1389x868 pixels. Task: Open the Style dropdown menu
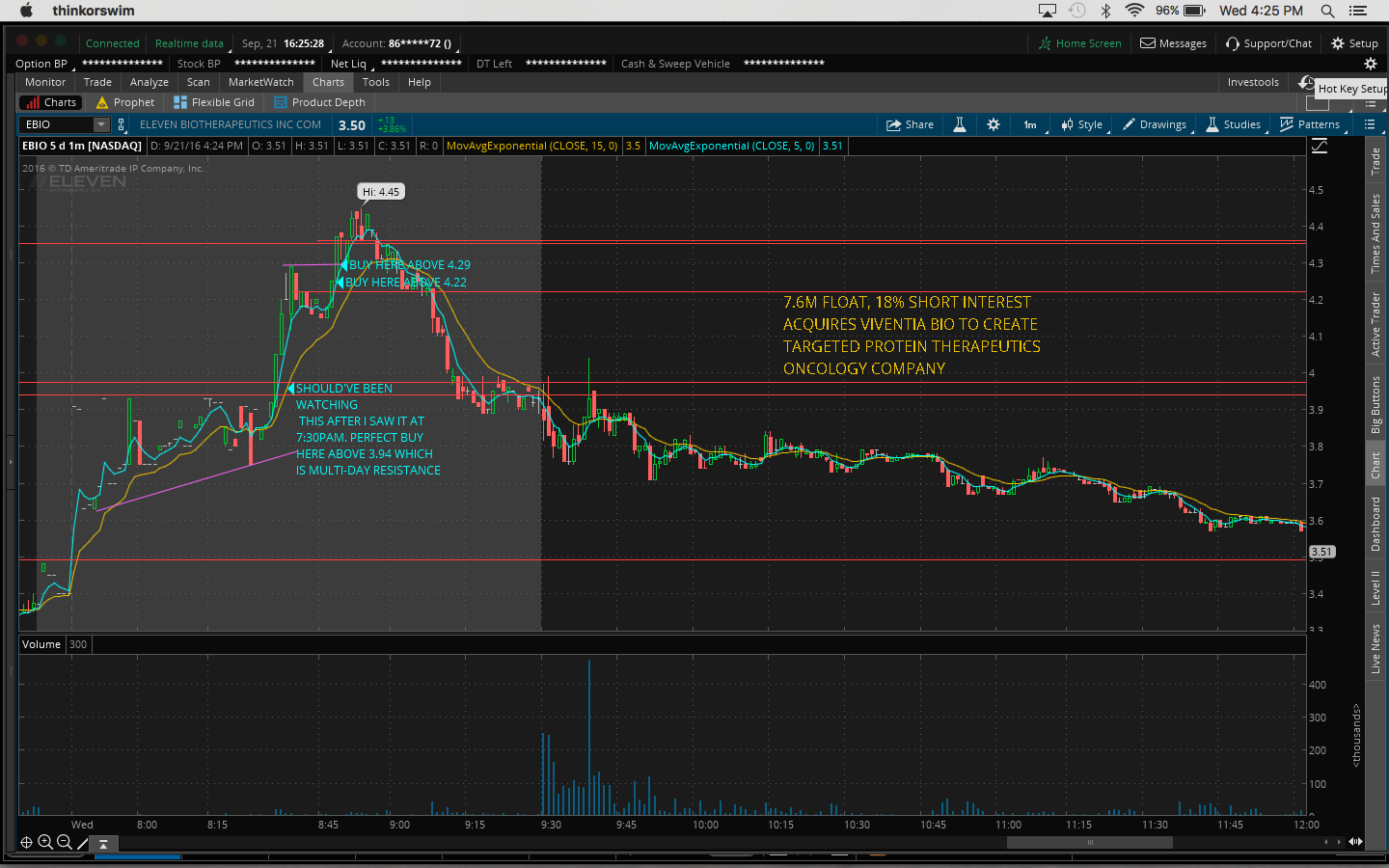[1082, 124]
